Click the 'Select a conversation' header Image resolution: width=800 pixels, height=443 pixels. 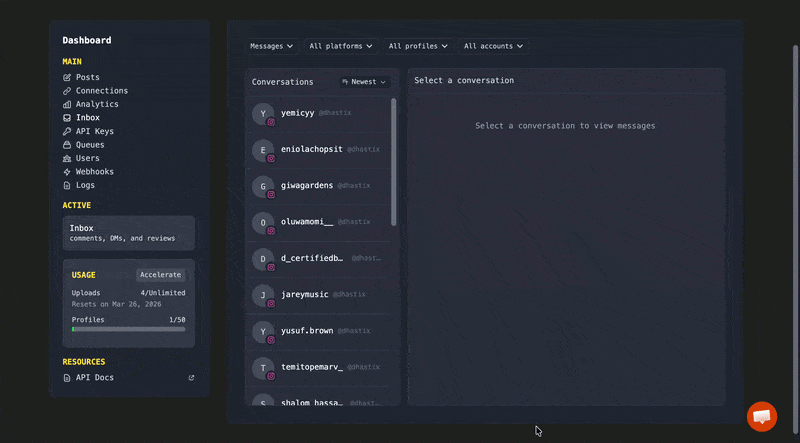pyautogui.click(x=464, y=81)
